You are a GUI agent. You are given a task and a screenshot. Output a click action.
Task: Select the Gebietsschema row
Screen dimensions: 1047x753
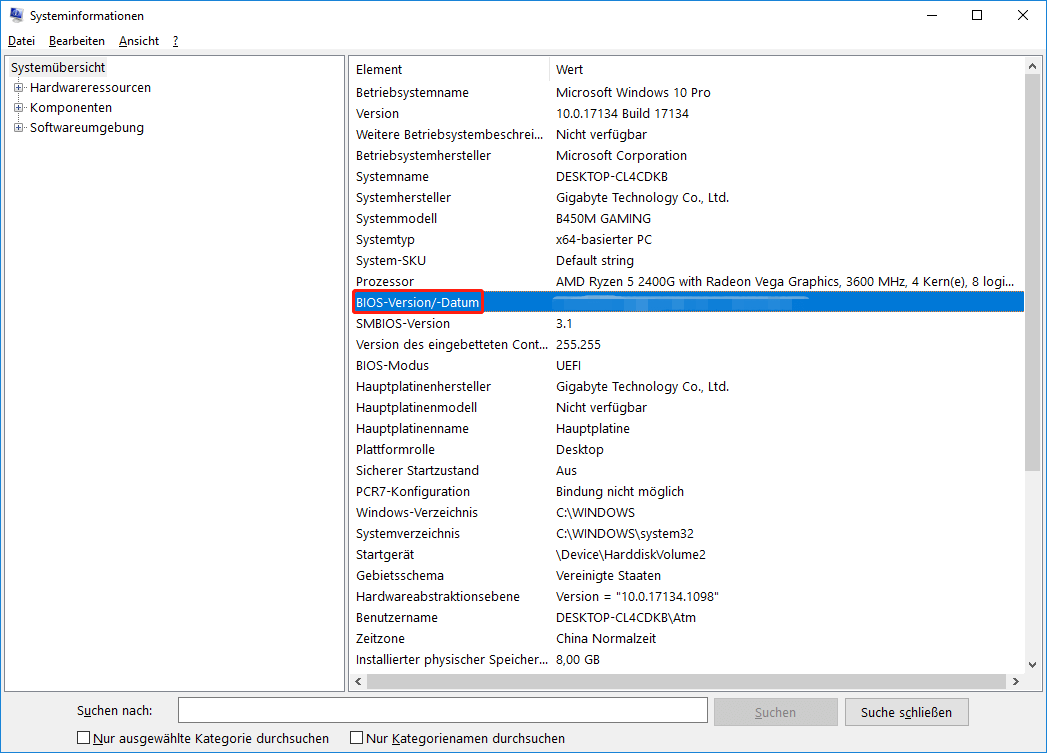[x=687, y=576]
